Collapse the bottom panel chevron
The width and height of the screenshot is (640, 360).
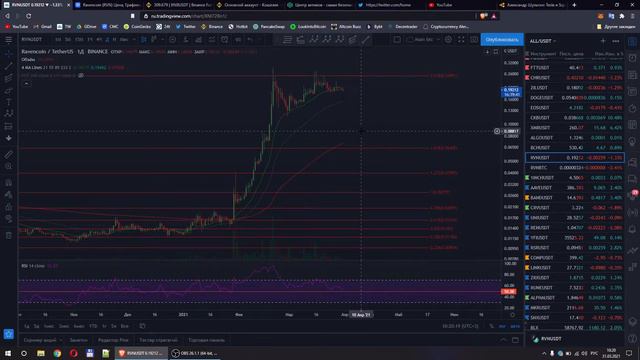pos(503,340)
